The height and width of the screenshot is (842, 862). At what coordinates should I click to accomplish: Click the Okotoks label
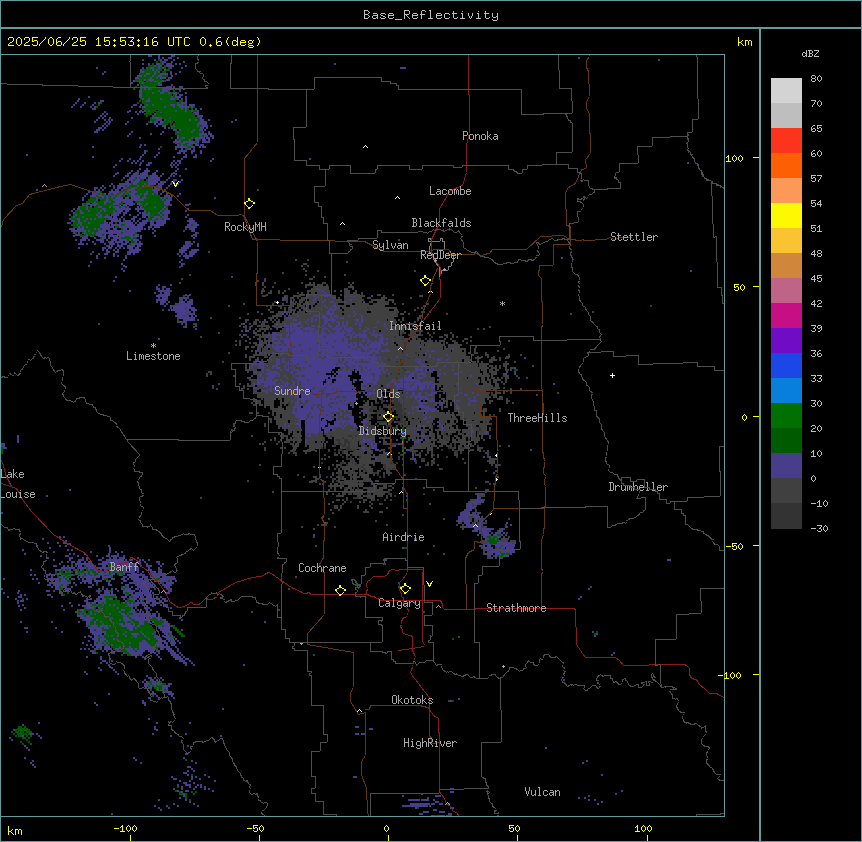pos(412,700)
